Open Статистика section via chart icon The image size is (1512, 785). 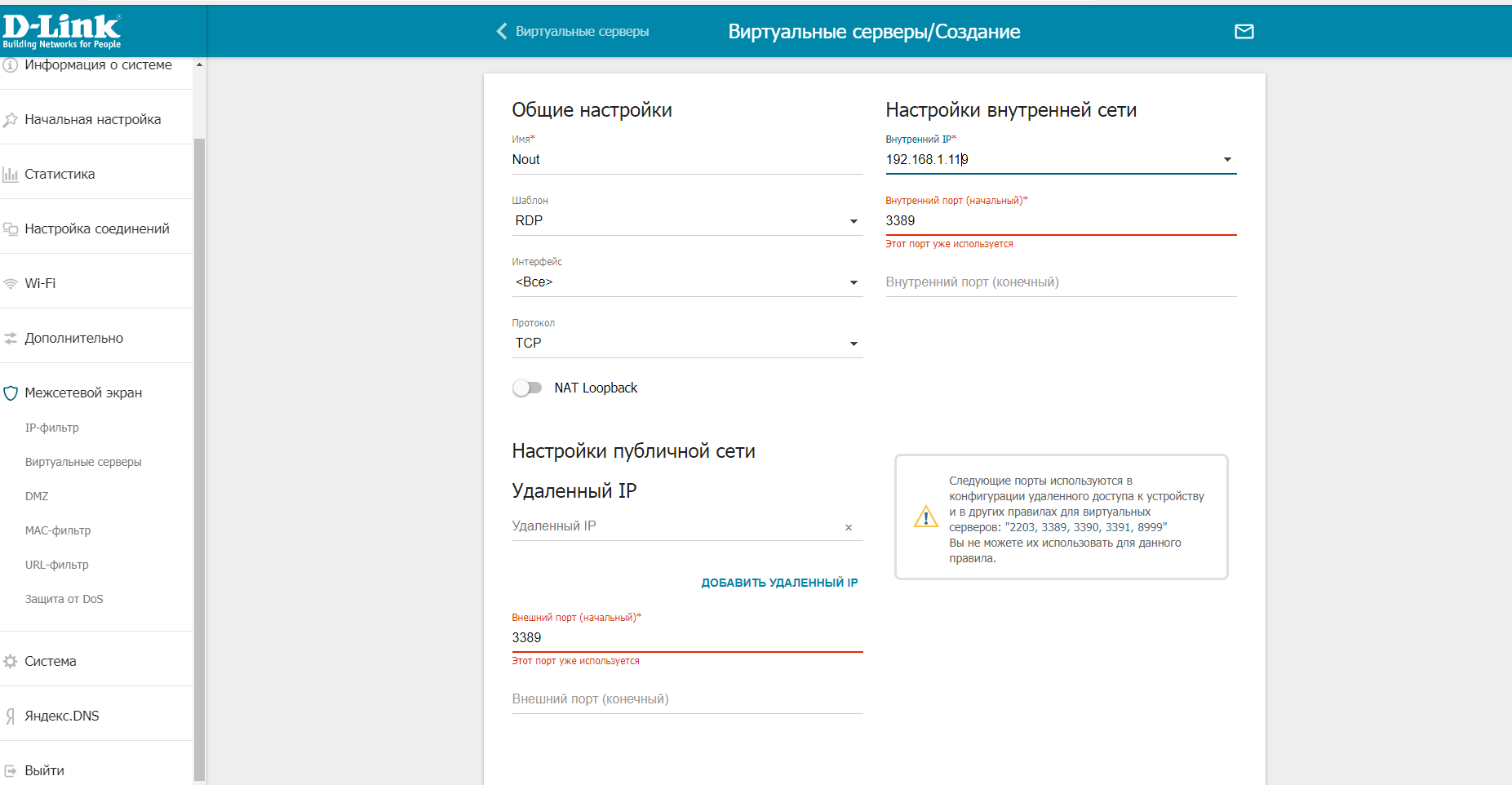coord(11,174)
